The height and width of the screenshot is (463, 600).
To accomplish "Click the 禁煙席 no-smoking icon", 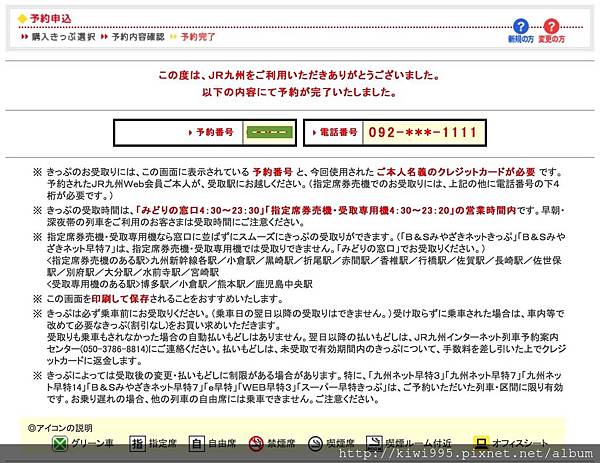I will point(256,444).
